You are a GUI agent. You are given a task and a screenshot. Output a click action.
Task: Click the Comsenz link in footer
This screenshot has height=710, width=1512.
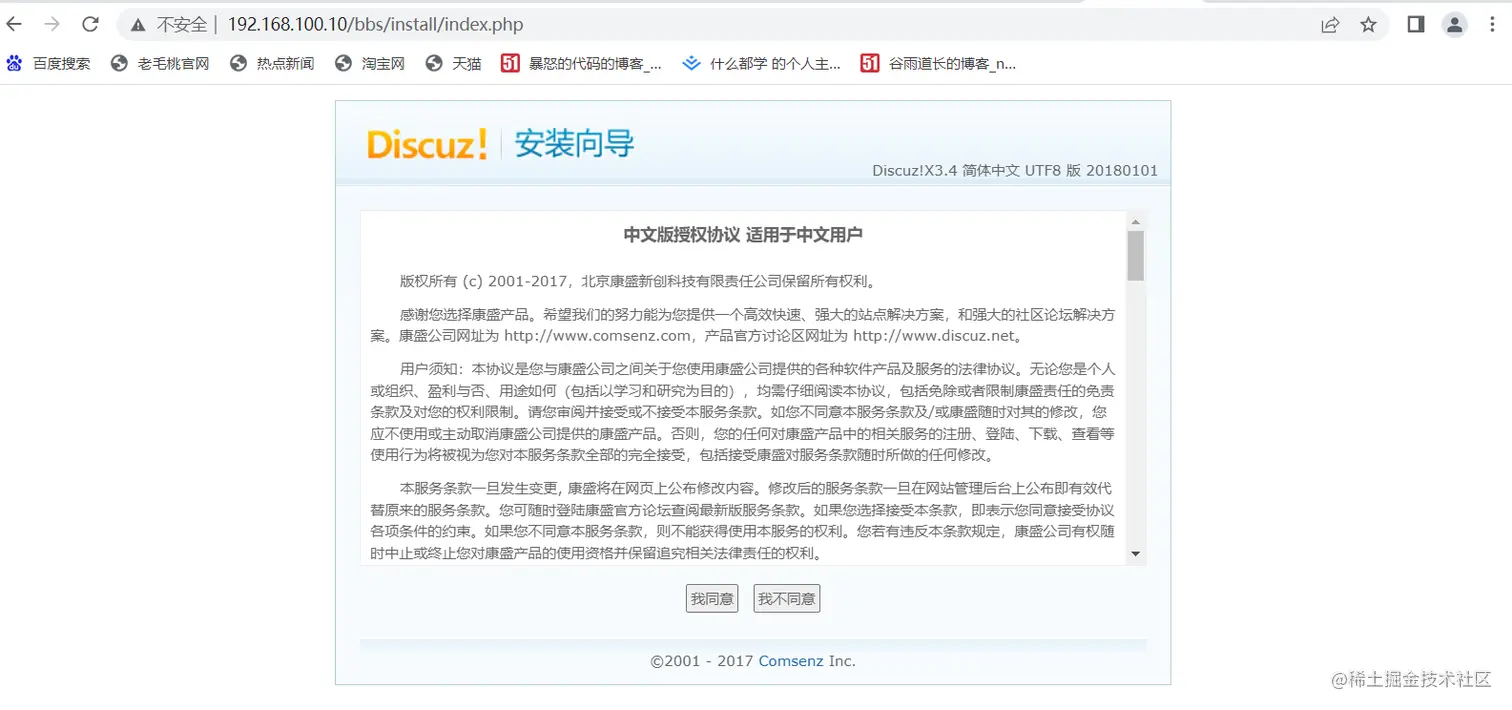[x=791, y=661]
